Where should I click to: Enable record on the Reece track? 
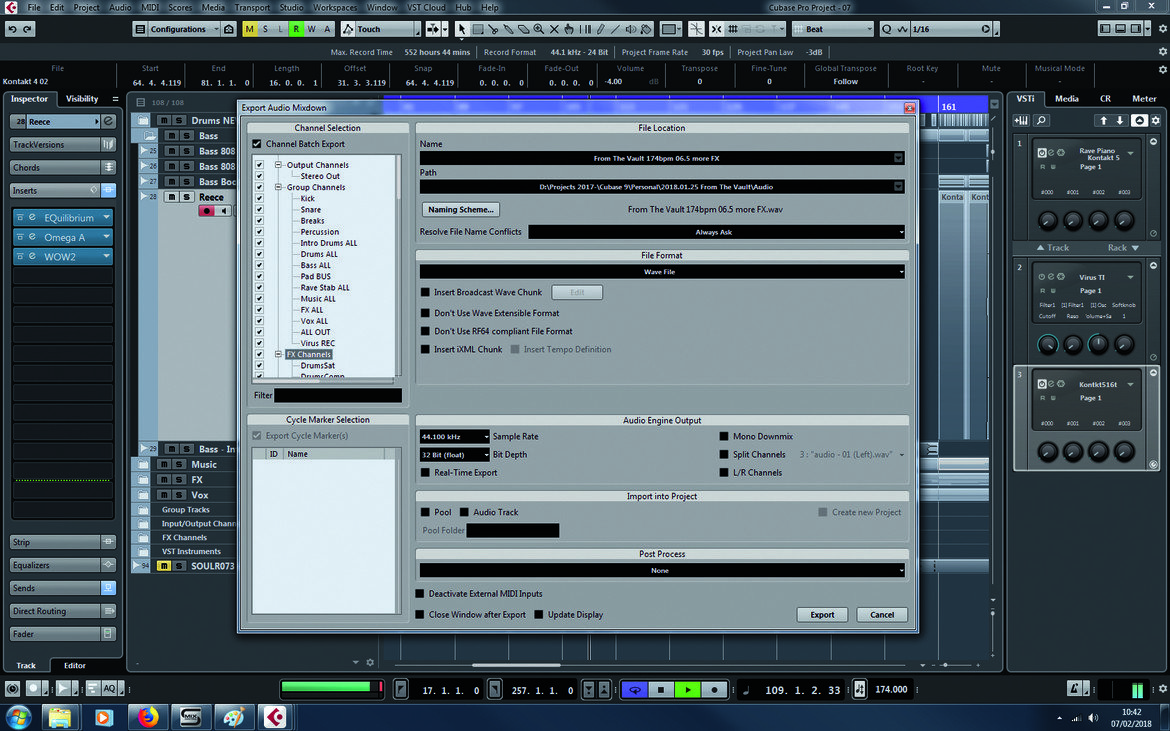tap(206, 211)
